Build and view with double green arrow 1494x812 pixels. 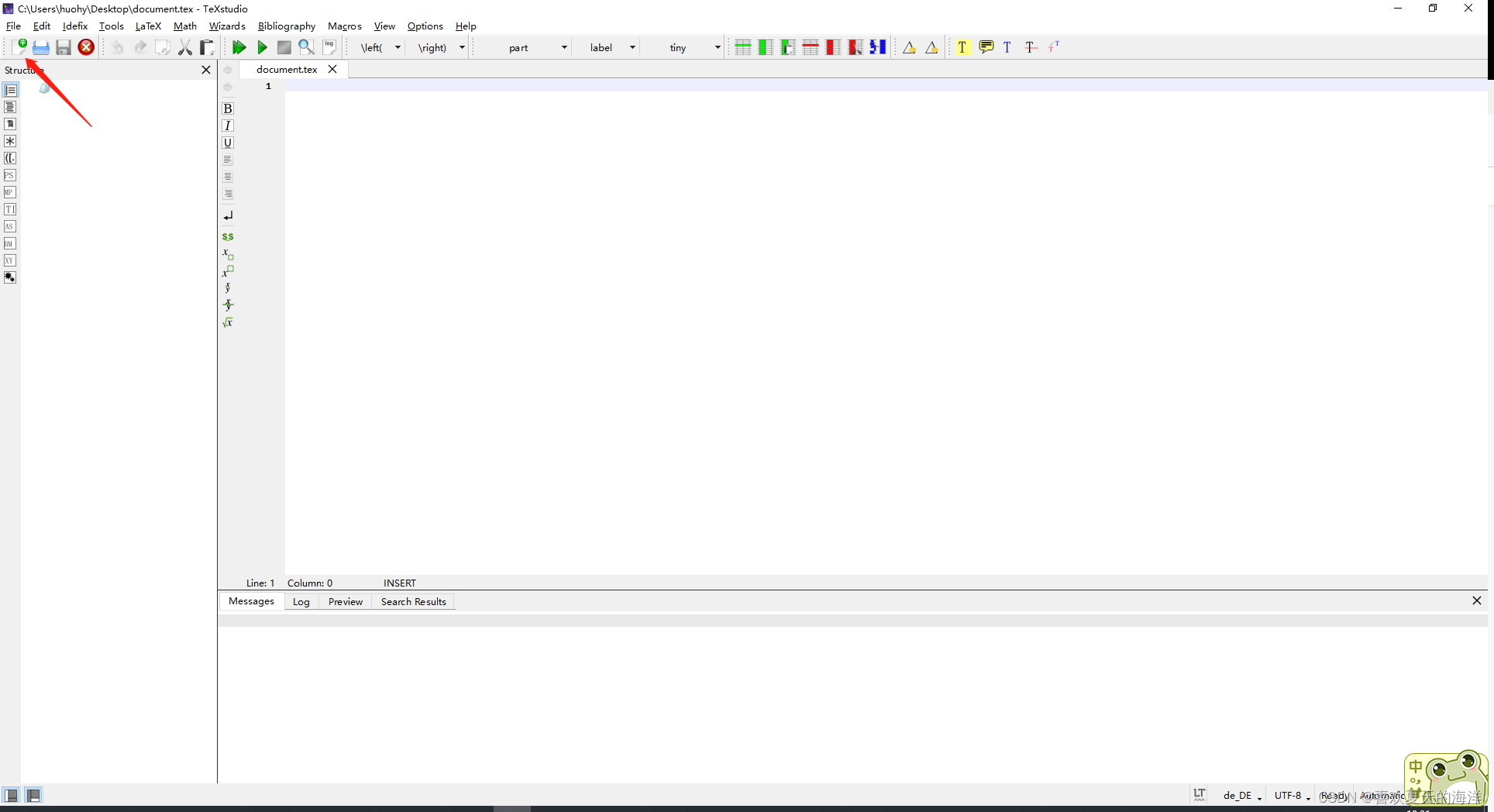(x=239, y=47)
